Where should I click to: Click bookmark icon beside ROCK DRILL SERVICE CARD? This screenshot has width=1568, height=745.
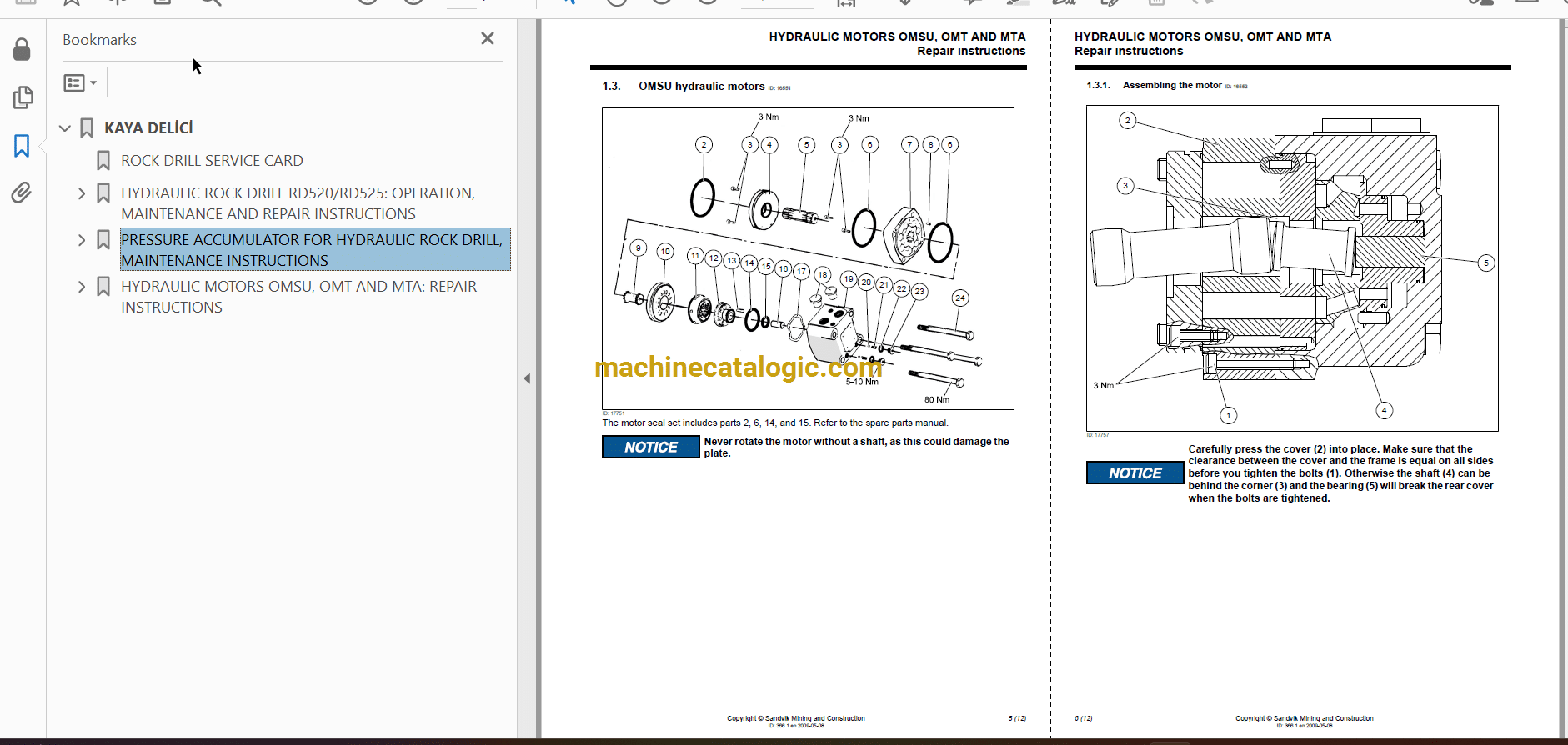click(x=103, y=161)
